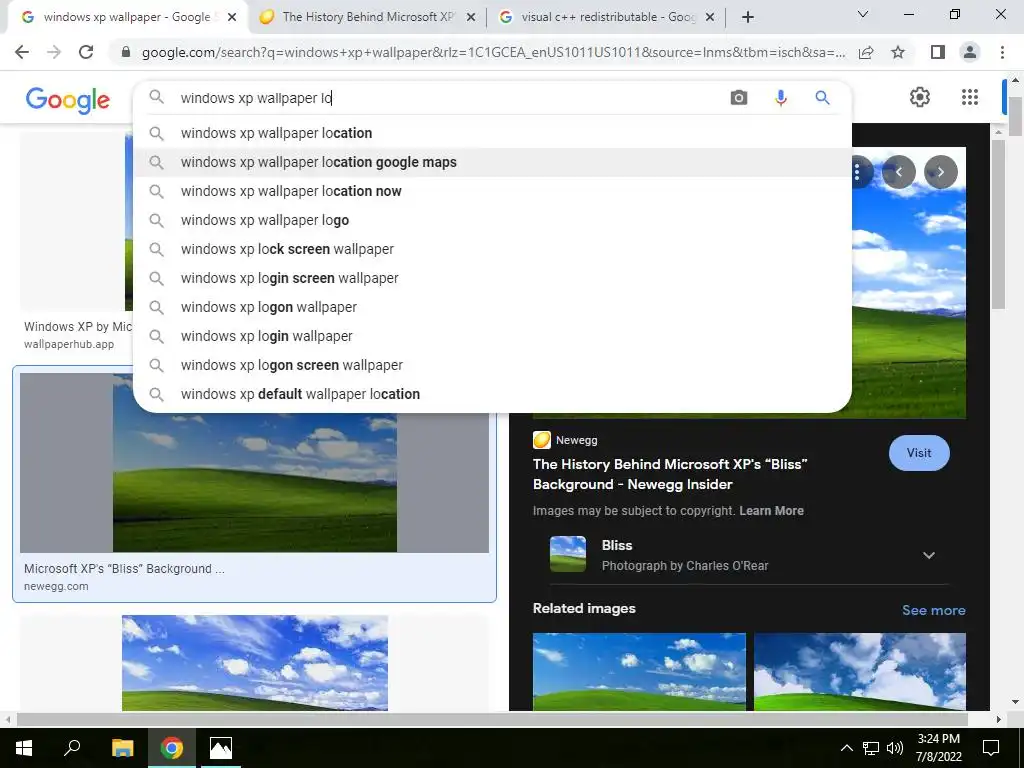Choose suggestion 'windows xp wallpaper location now'

click(x=492, y=191)
